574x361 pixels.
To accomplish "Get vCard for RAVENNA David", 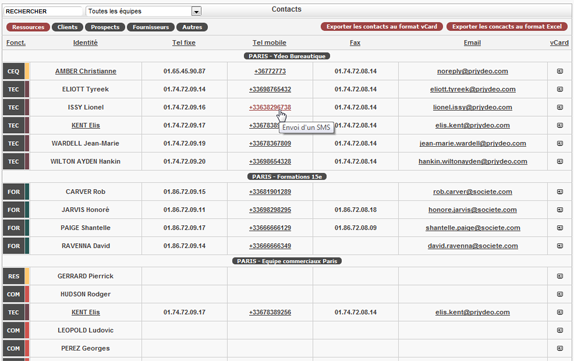I will pos(560,246).
